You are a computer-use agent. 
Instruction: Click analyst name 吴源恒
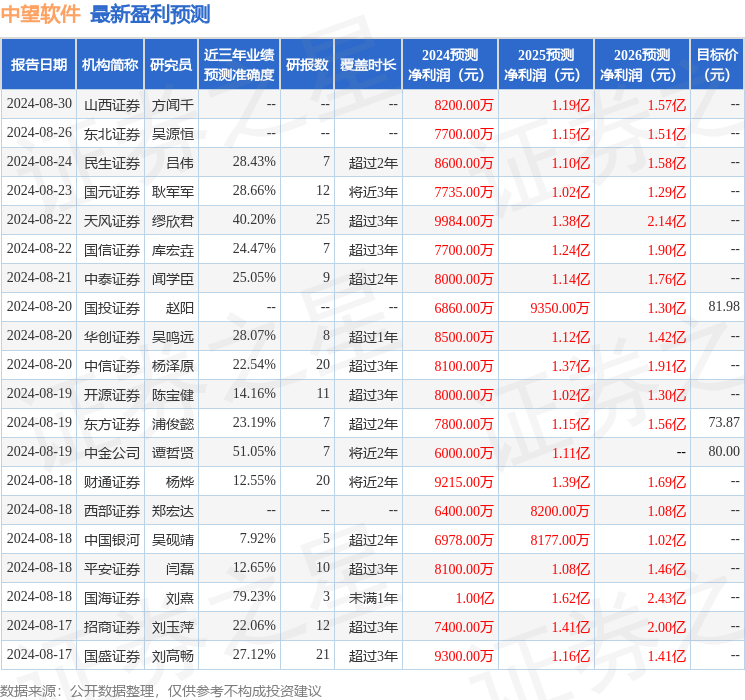[x=172, y=134]
